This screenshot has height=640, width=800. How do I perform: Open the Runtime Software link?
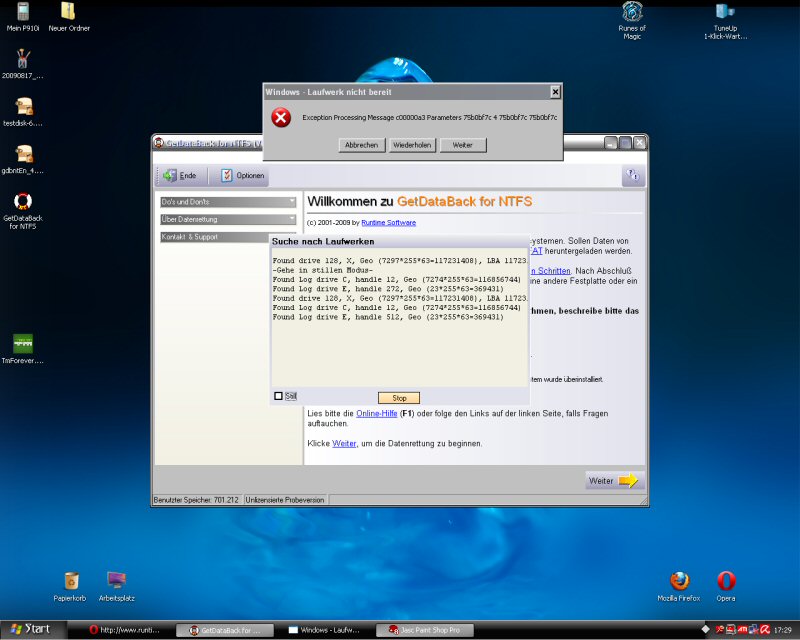click(388, 223)
